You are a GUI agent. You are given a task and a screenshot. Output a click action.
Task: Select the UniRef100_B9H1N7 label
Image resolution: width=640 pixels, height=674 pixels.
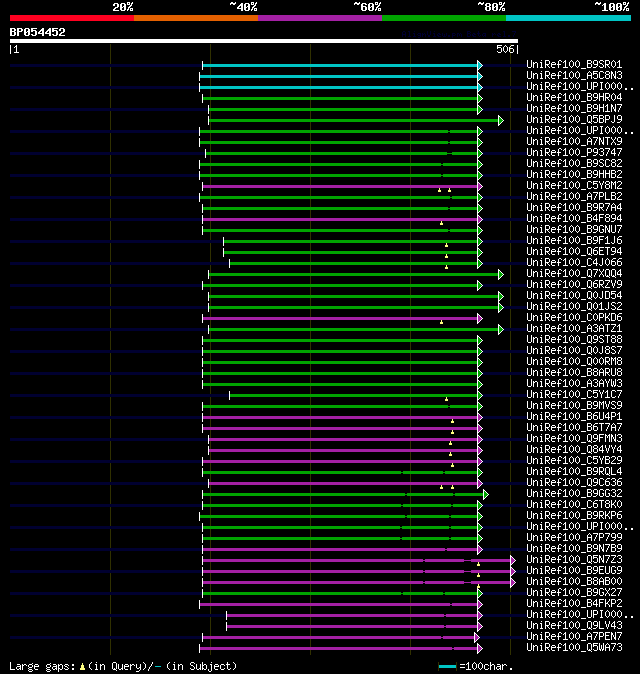tap(574, 109)
